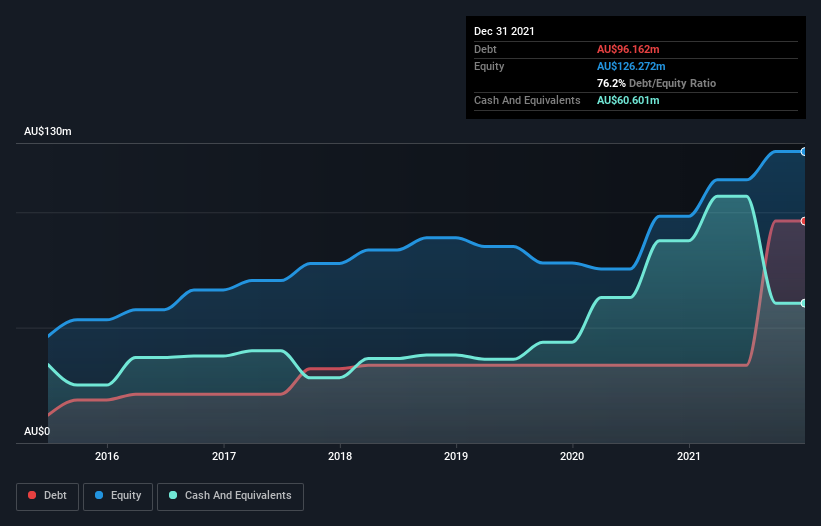The height and width of the screenshot is (526, 821).
Task: Toggle the Cash And Equivalents legend button
Action: [230, 496]
